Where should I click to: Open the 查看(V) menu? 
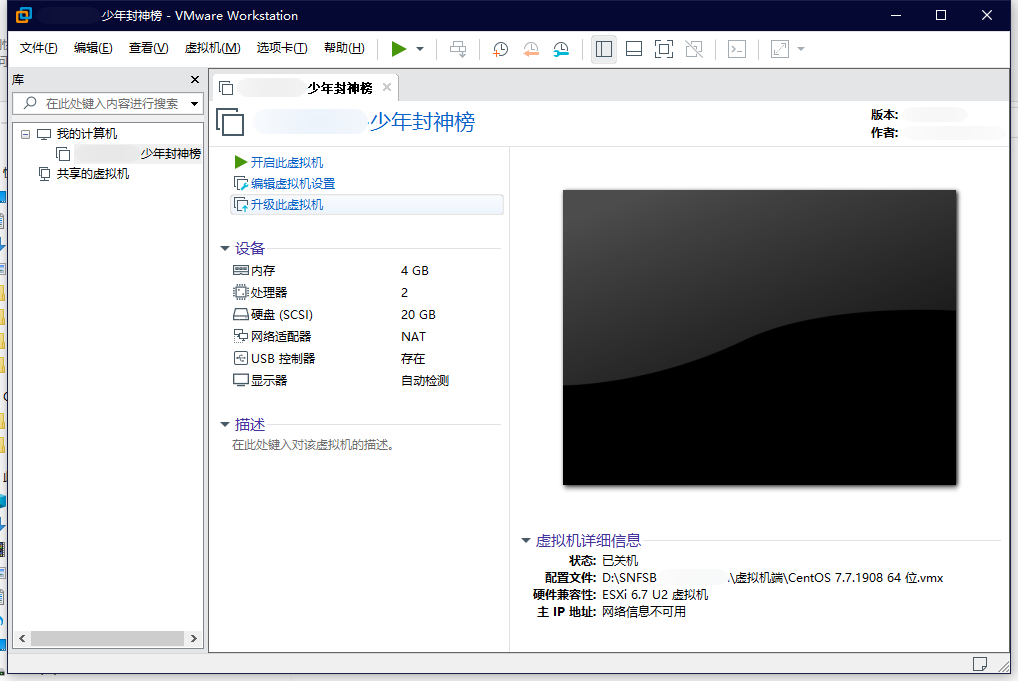(148, 48)
